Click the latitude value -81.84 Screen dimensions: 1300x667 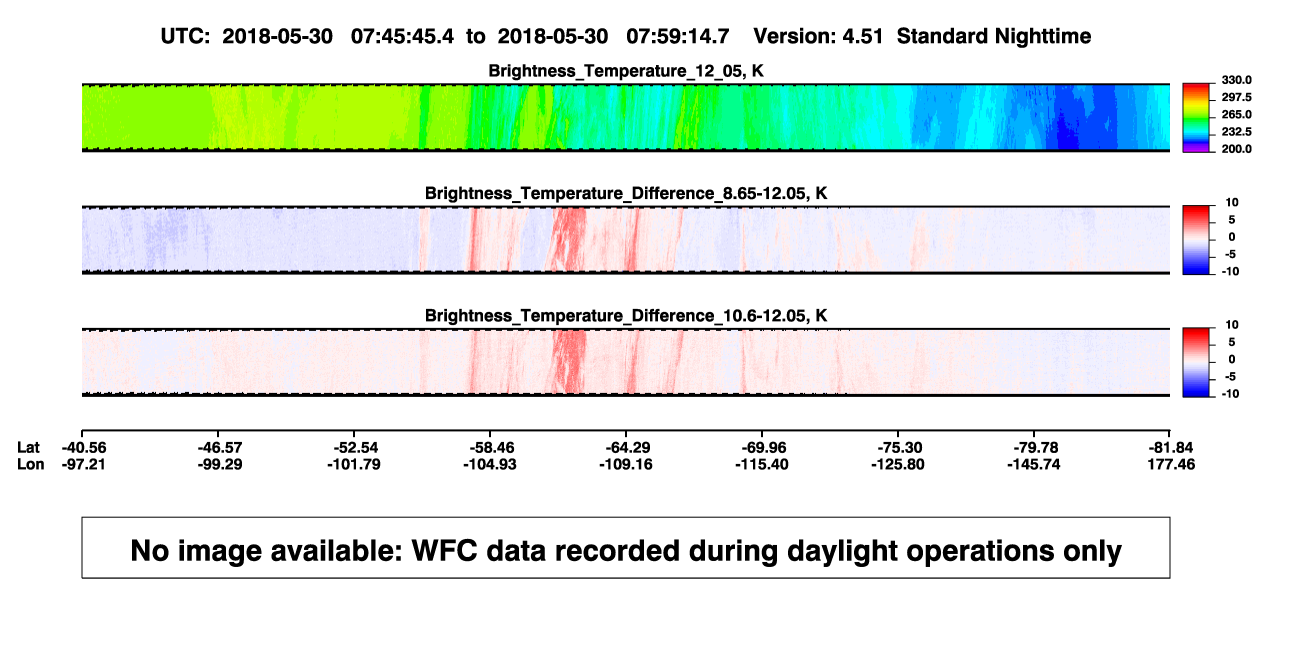click(1171, 447)
